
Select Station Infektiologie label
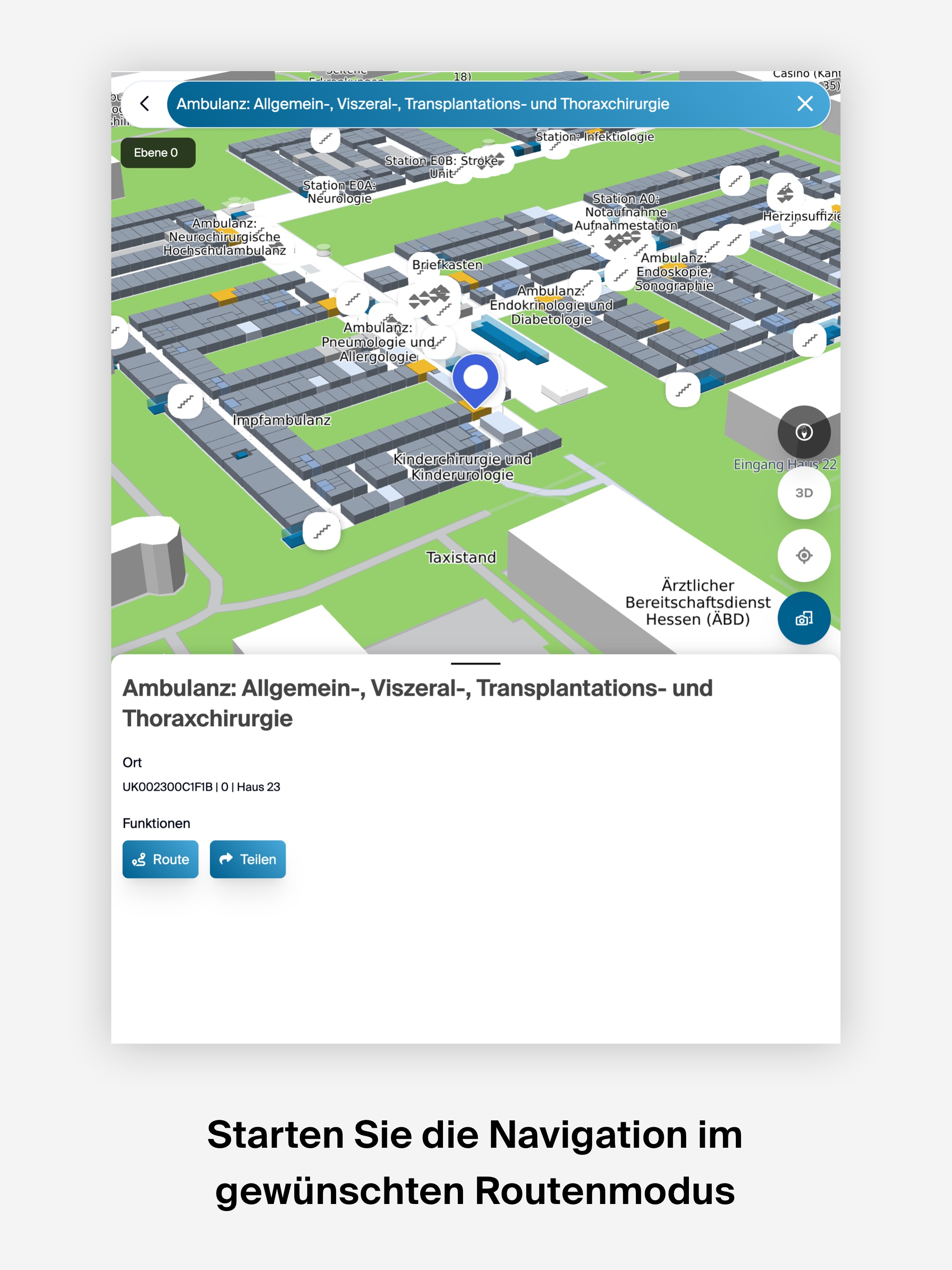coord(595,137)
